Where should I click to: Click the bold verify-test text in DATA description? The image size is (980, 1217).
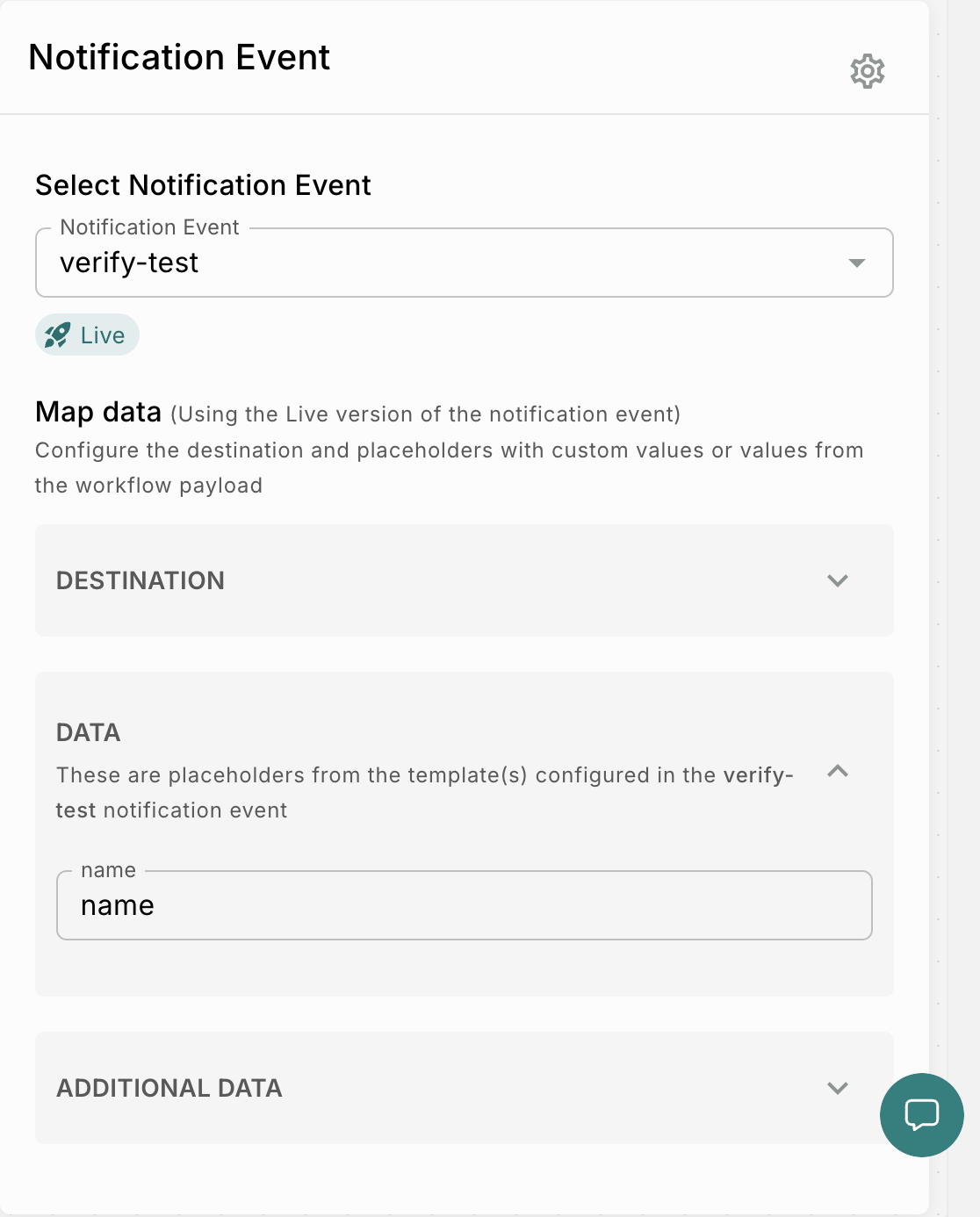pos(424,792)
